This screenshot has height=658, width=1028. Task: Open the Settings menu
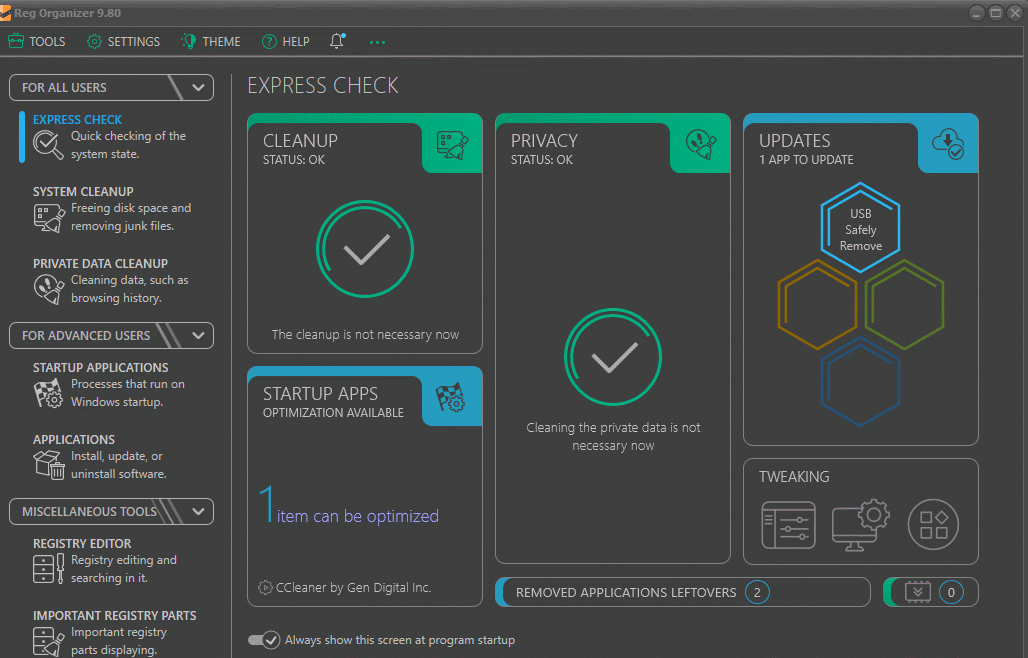[x=123, y=41]
